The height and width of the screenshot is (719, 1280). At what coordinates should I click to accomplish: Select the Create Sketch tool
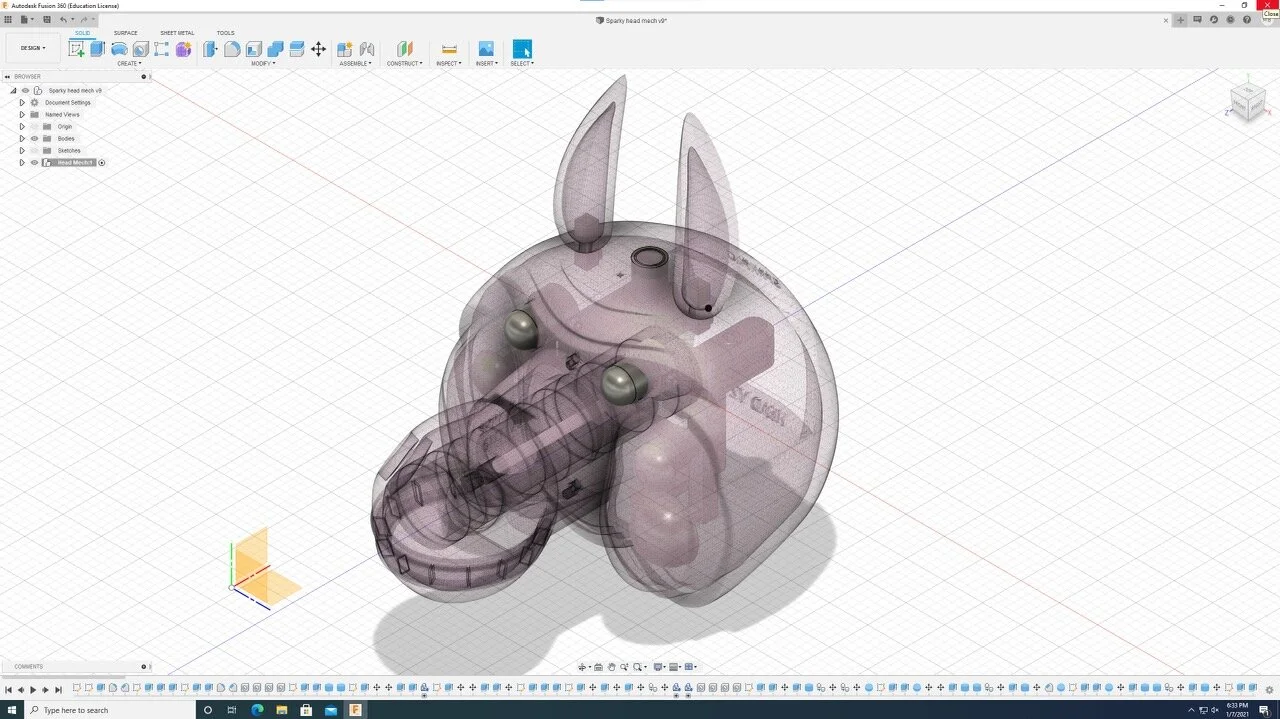tap(77, 49)
